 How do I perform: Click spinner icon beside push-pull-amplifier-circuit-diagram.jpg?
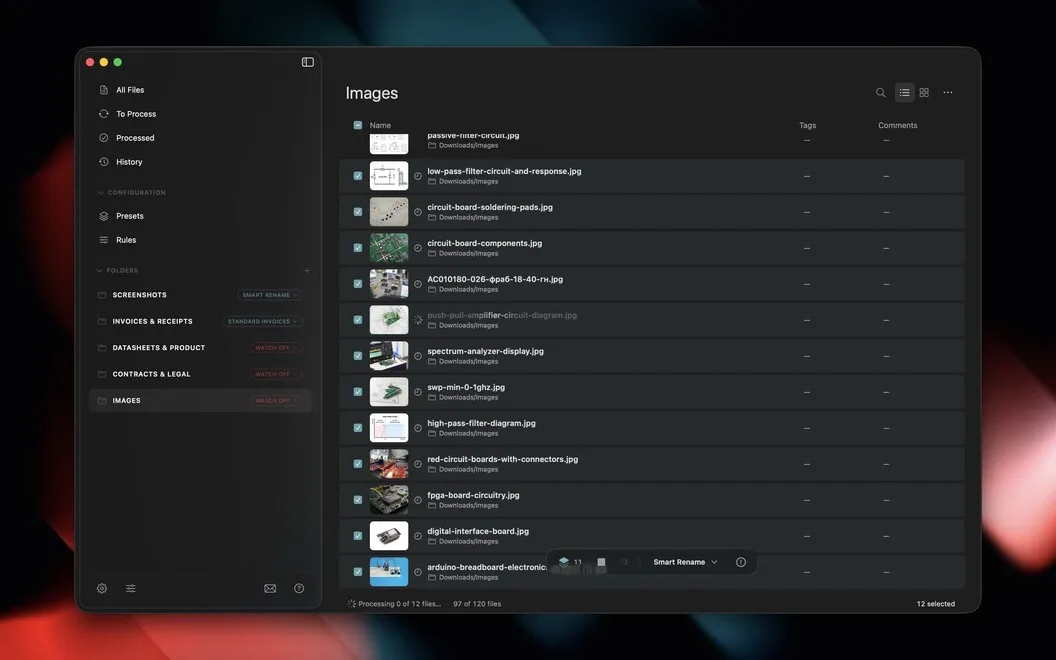click(x=418, y=320)
